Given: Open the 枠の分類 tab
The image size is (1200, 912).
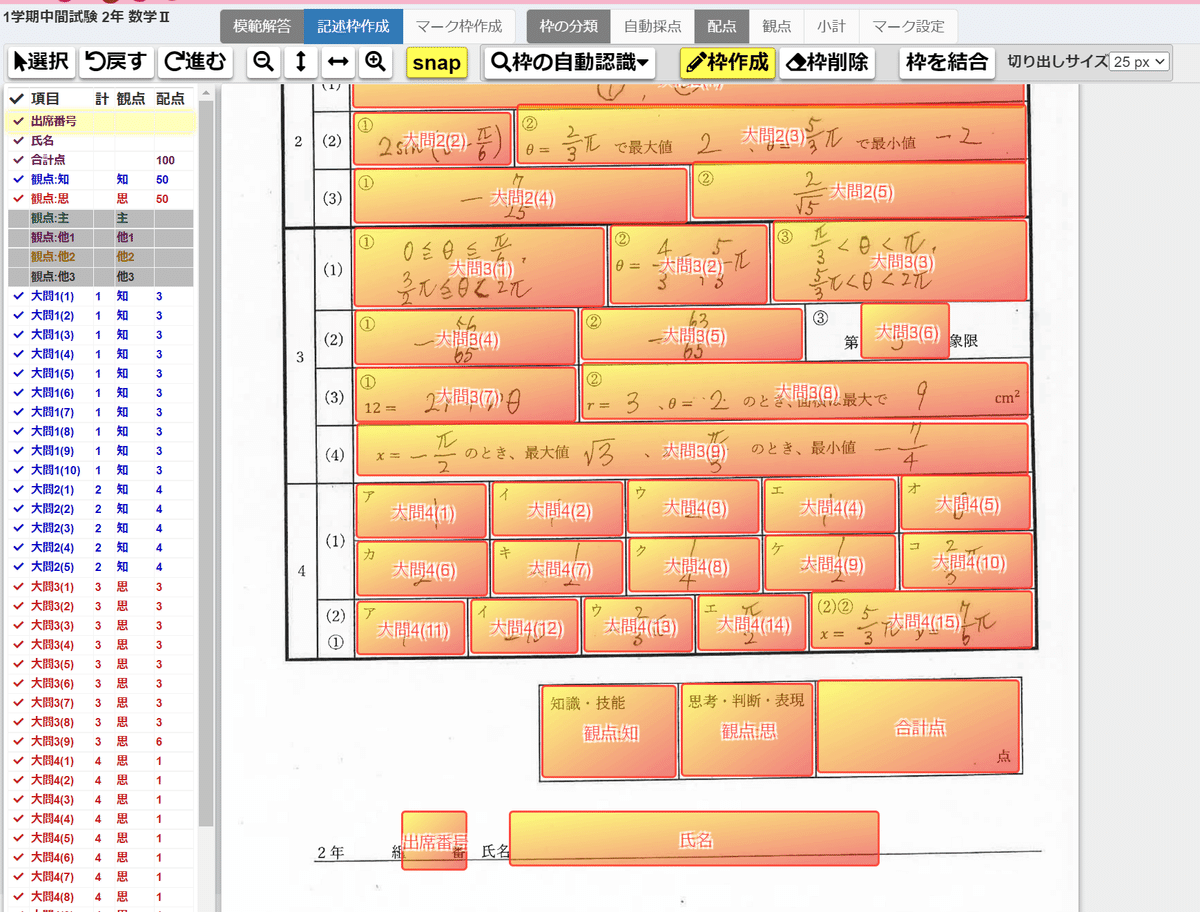Looking at the screenshot, I should (568, 27).
